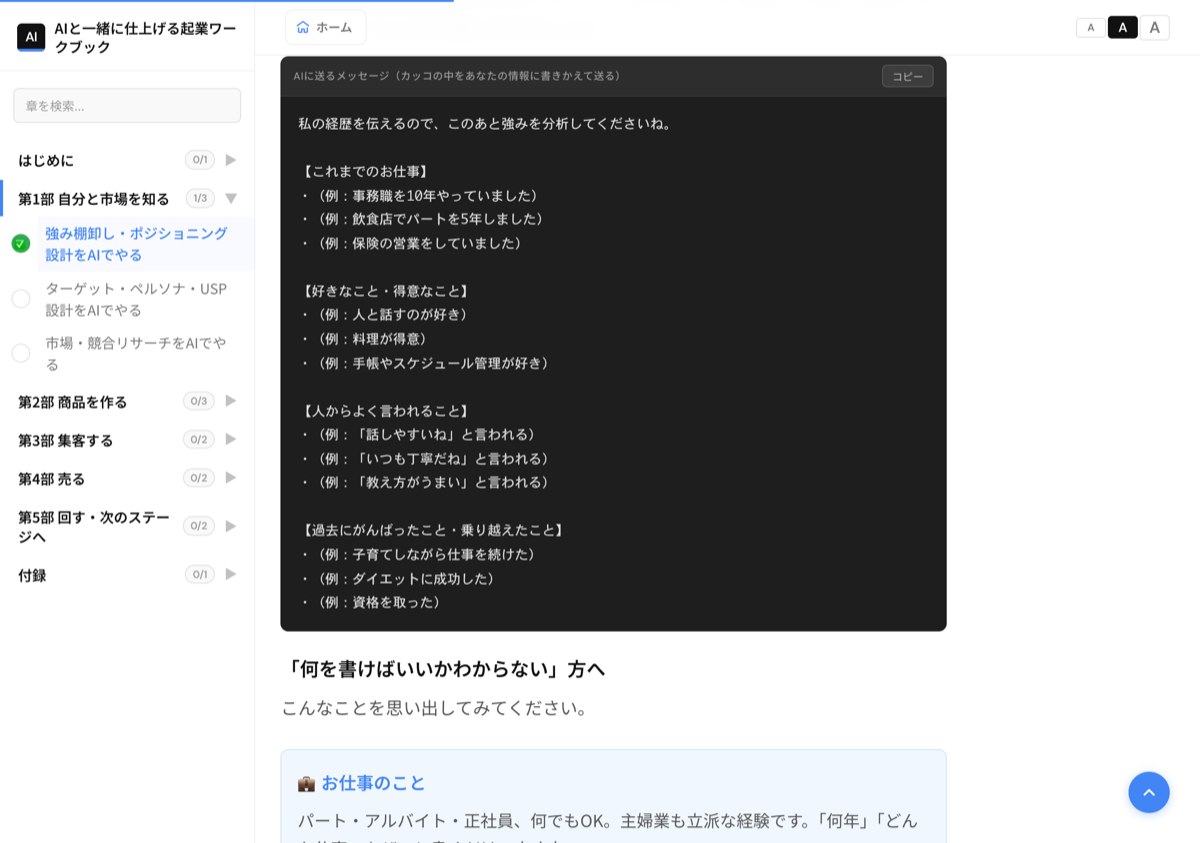1200x843 pixels.
Task: Open the はじめに chapter
Action: click(x=48, y=160)
